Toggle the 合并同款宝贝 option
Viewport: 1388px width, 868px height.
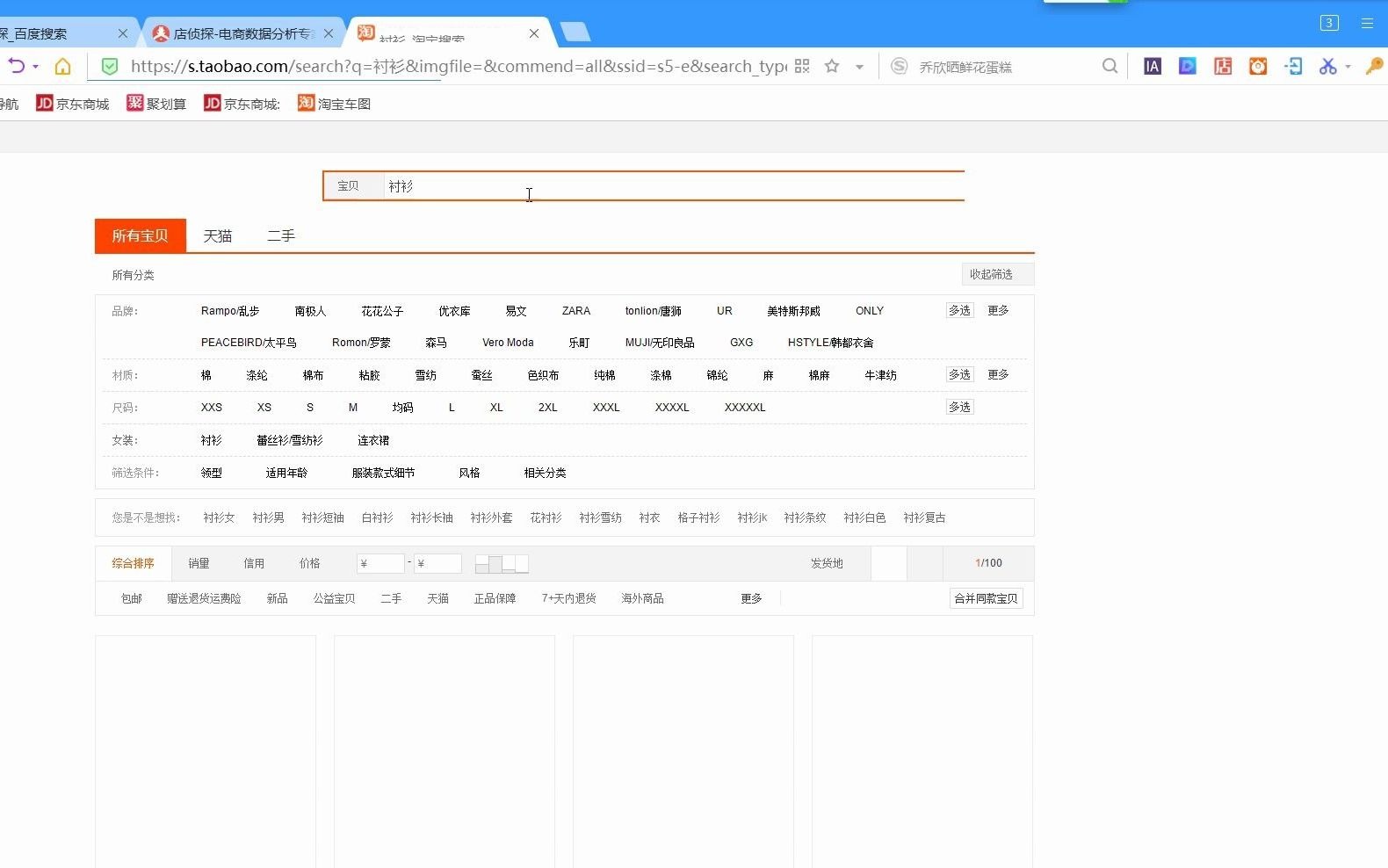986,598
